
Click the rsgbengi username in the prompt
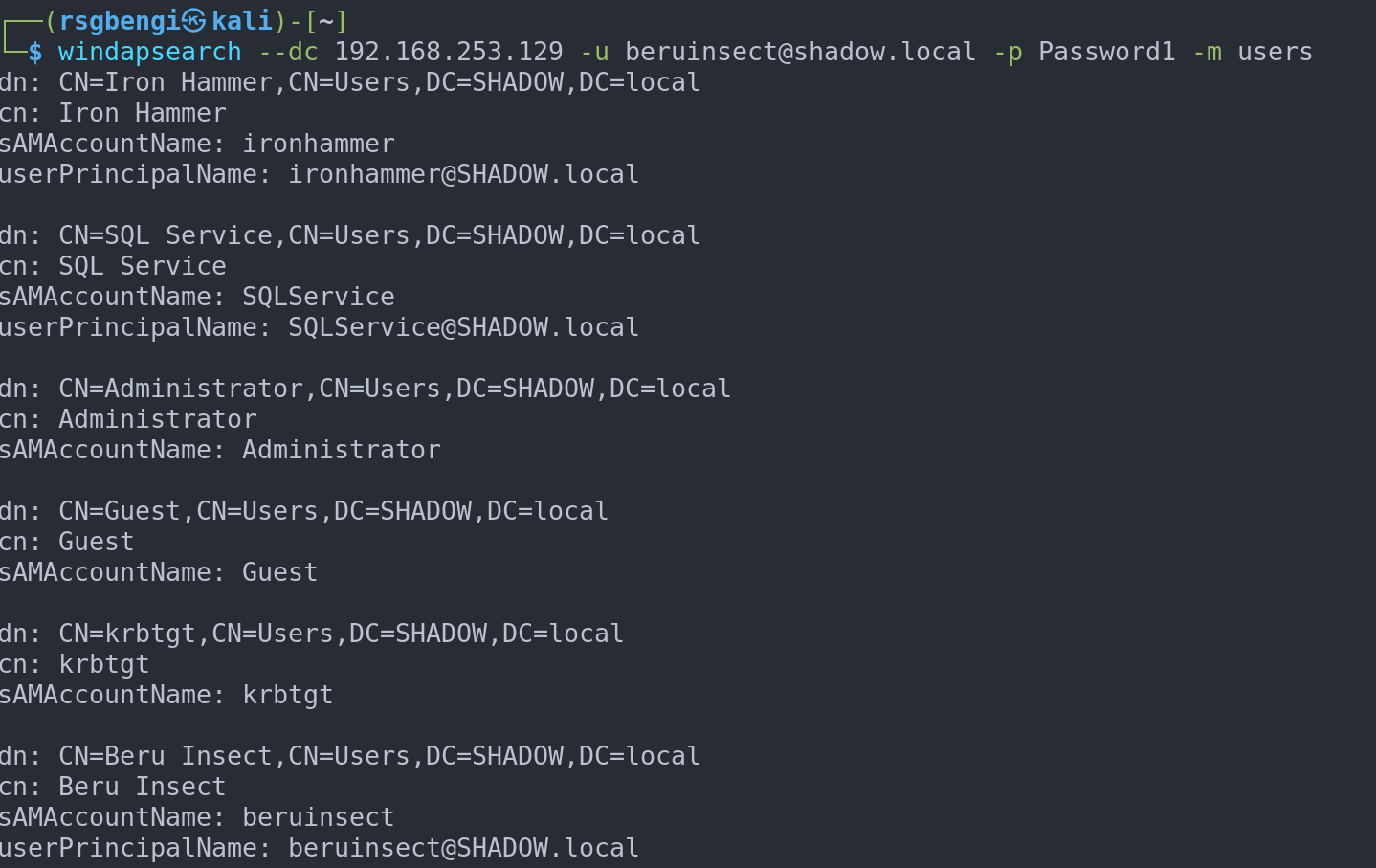120,21
